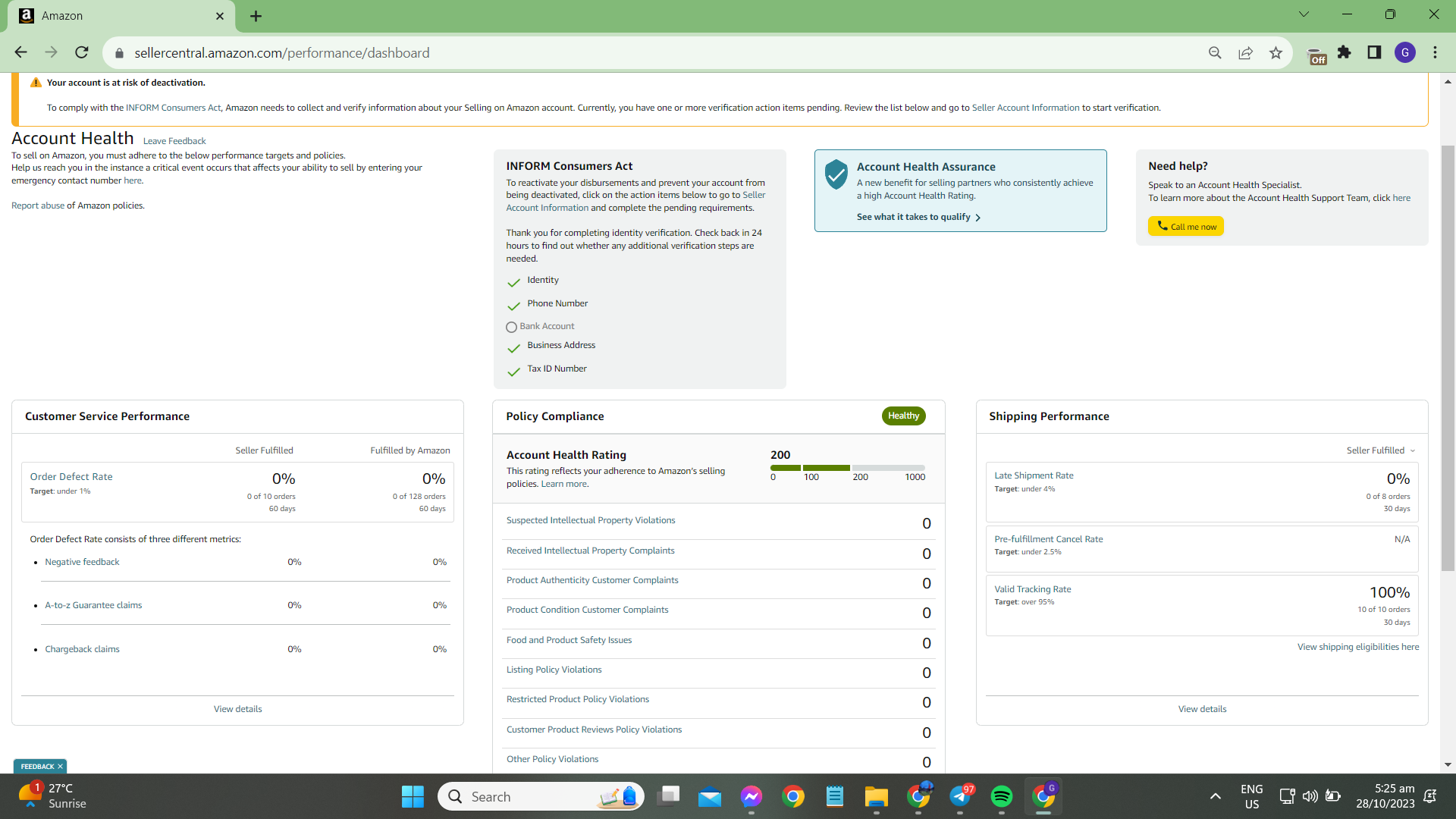Open the Leave Feedback link

coord(174,141)
